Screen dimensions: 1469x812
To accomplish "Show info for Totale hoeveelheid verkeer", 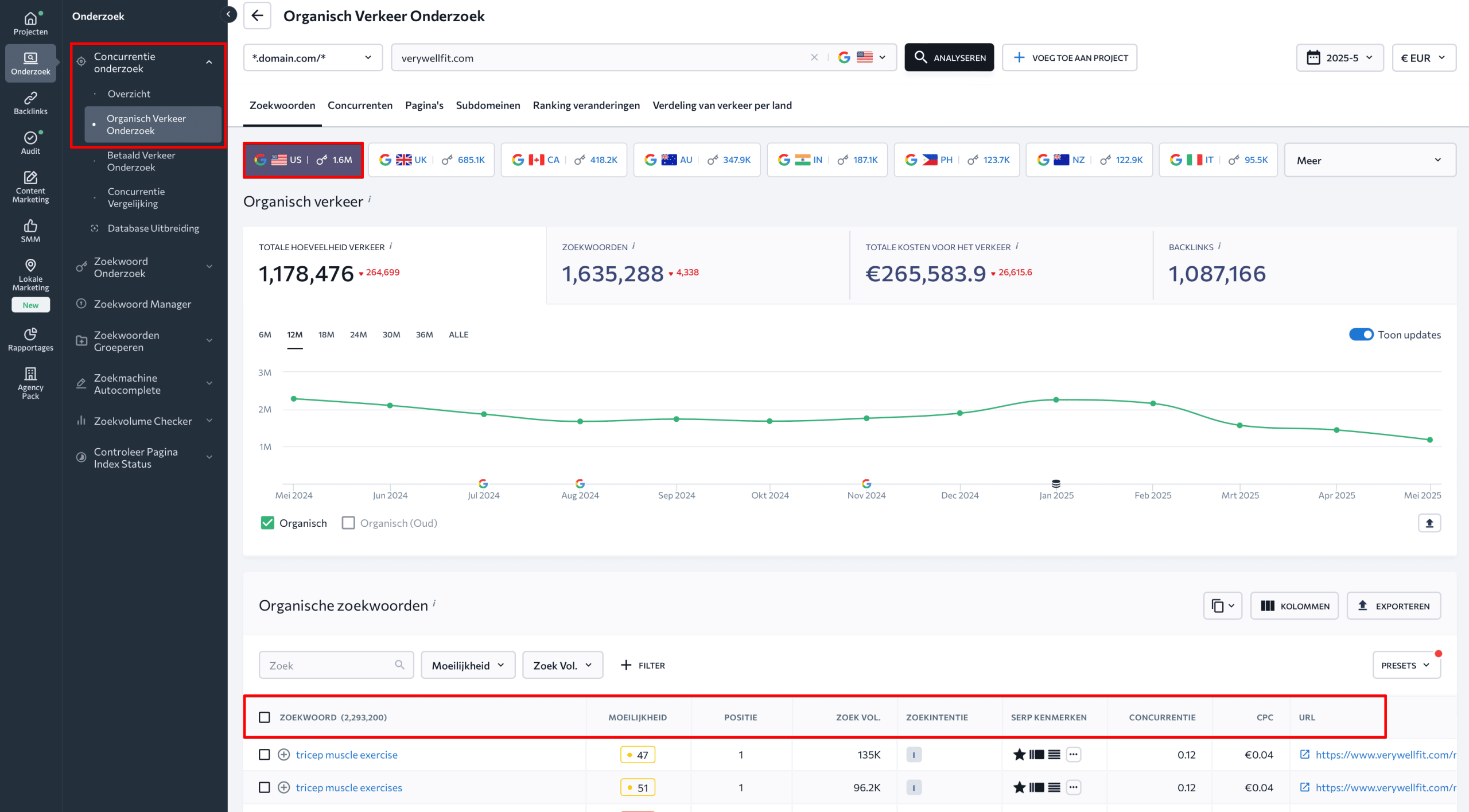I will click(391, 246).
